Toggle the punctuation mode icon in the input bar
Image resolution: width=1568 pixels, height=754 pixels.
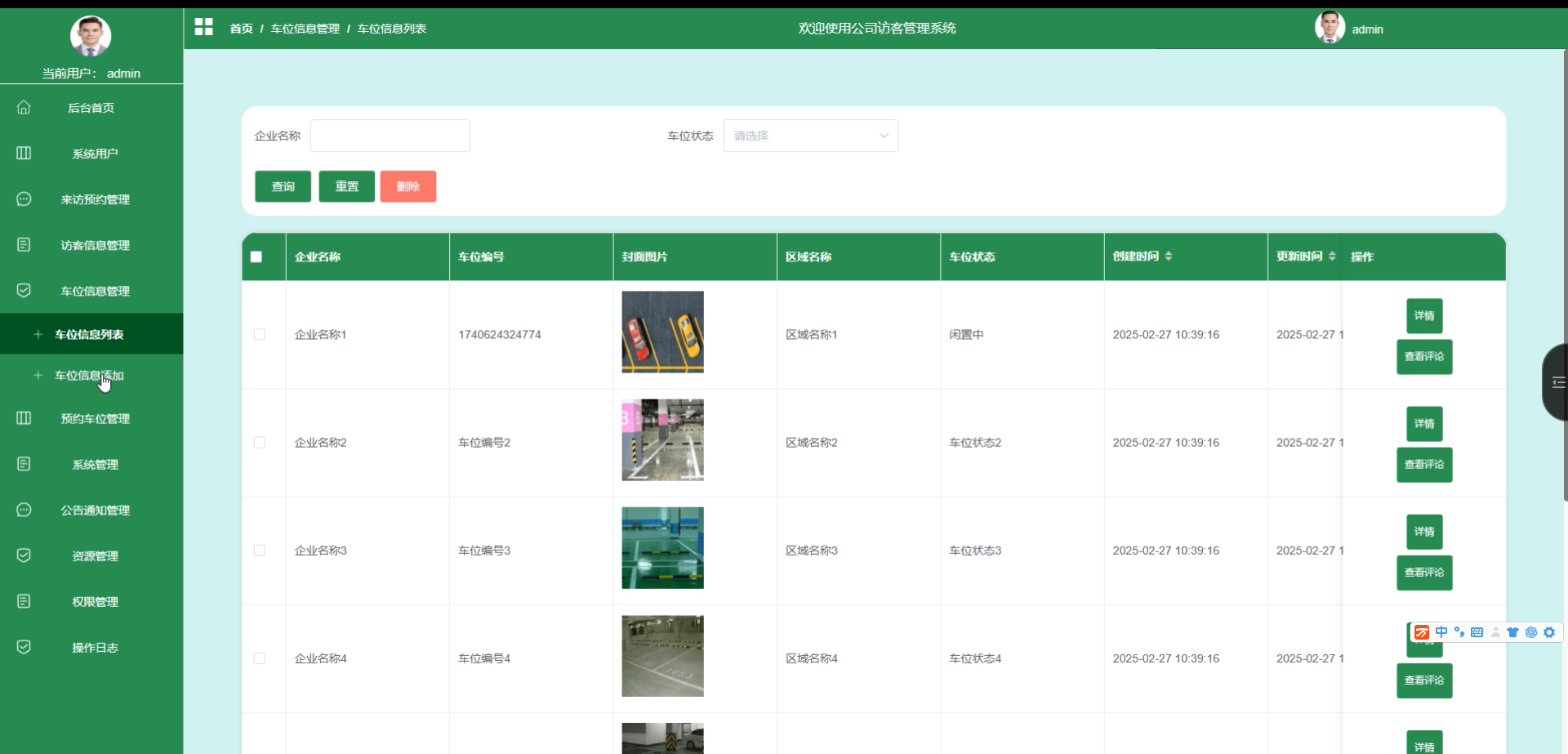(1459, 632)
